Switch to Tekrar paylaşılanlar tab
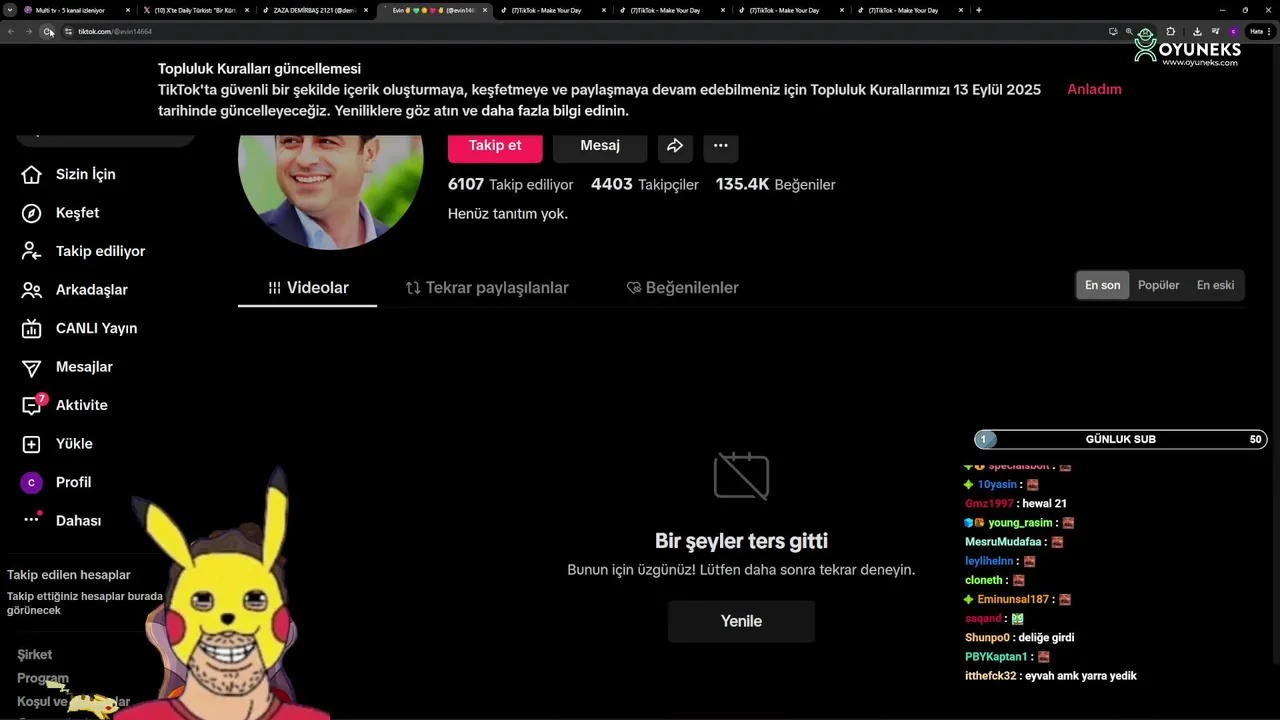Viewport: 1280px width, 720px height. pos(487,288)
